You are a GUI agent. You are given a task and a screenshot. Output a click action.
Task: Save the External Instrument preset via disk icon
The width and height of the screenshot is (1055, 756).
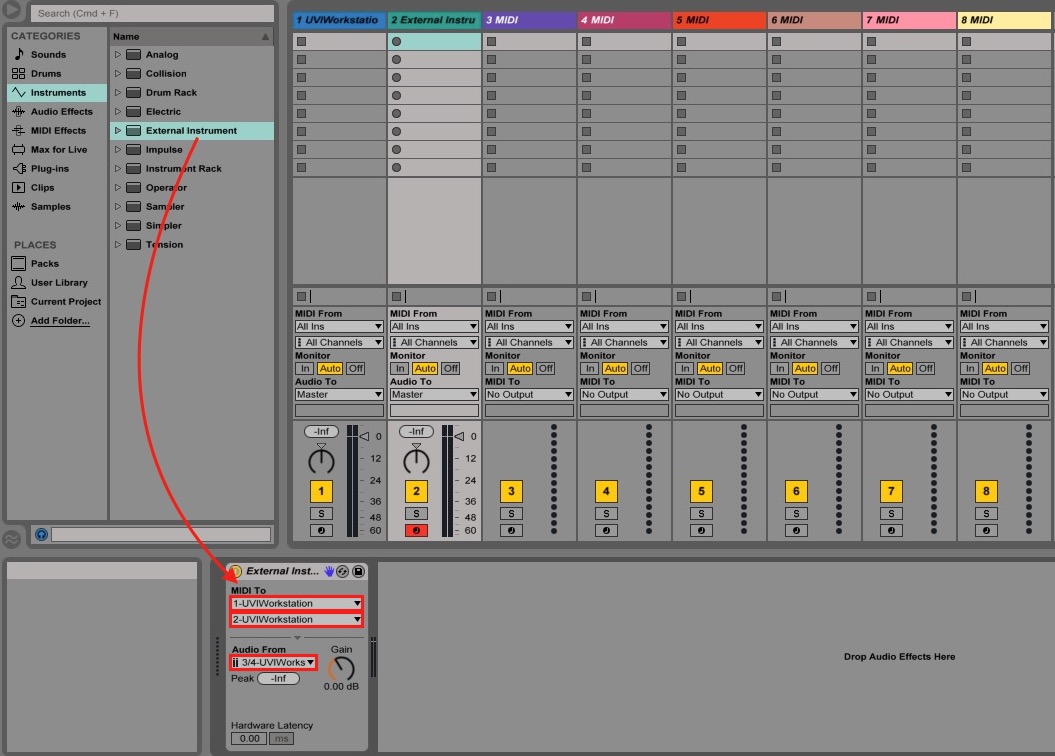point(359,571)
